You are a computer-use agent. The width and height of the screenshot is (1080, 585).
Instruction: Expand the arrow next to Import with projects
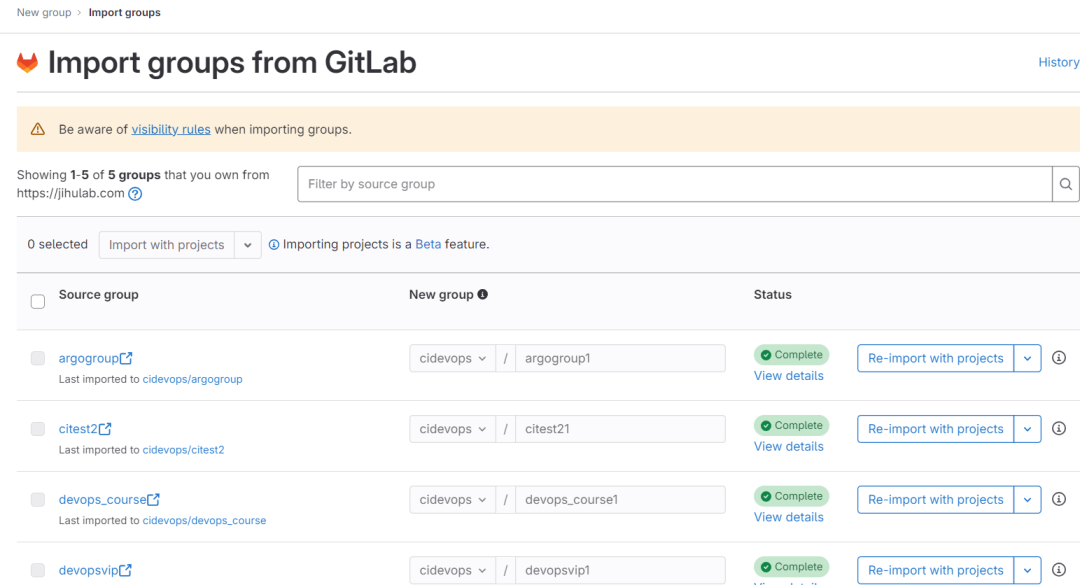point(247,244)
